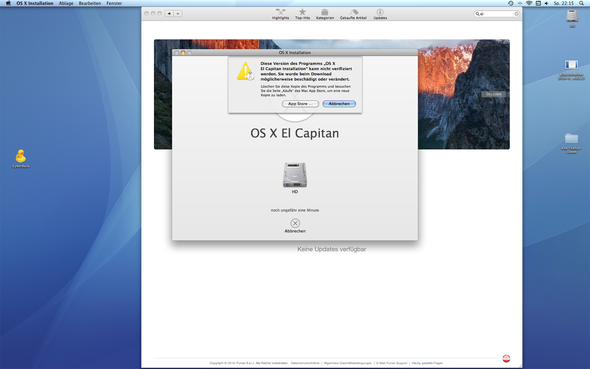Click the volume icon in menu bar
The width and height of the screenshot is (590, 369).
tap(546, 3)
